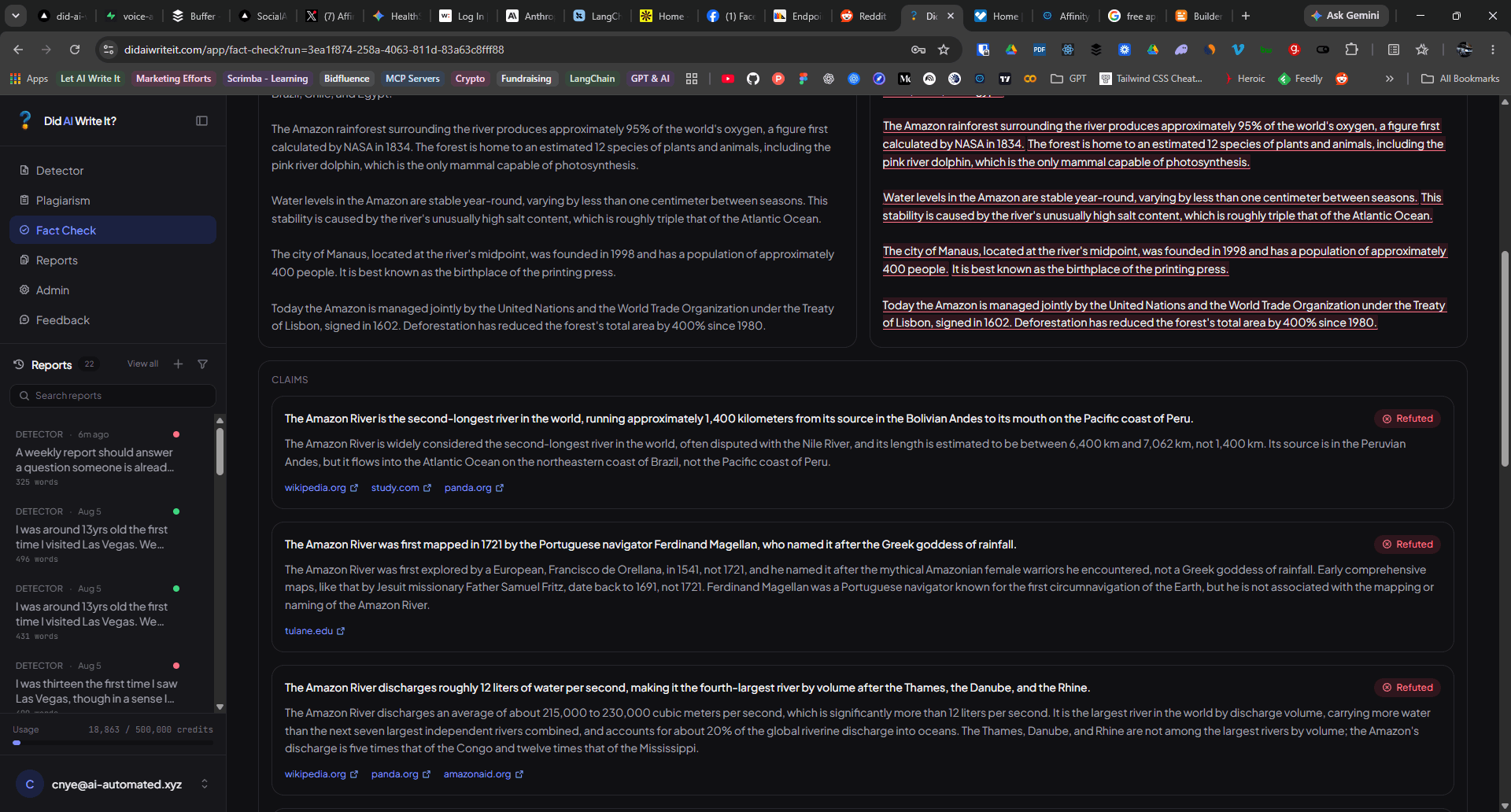Screen dimensions: 1511x812
Task: Bookmark this page with star icon
Action: point(944,50)
